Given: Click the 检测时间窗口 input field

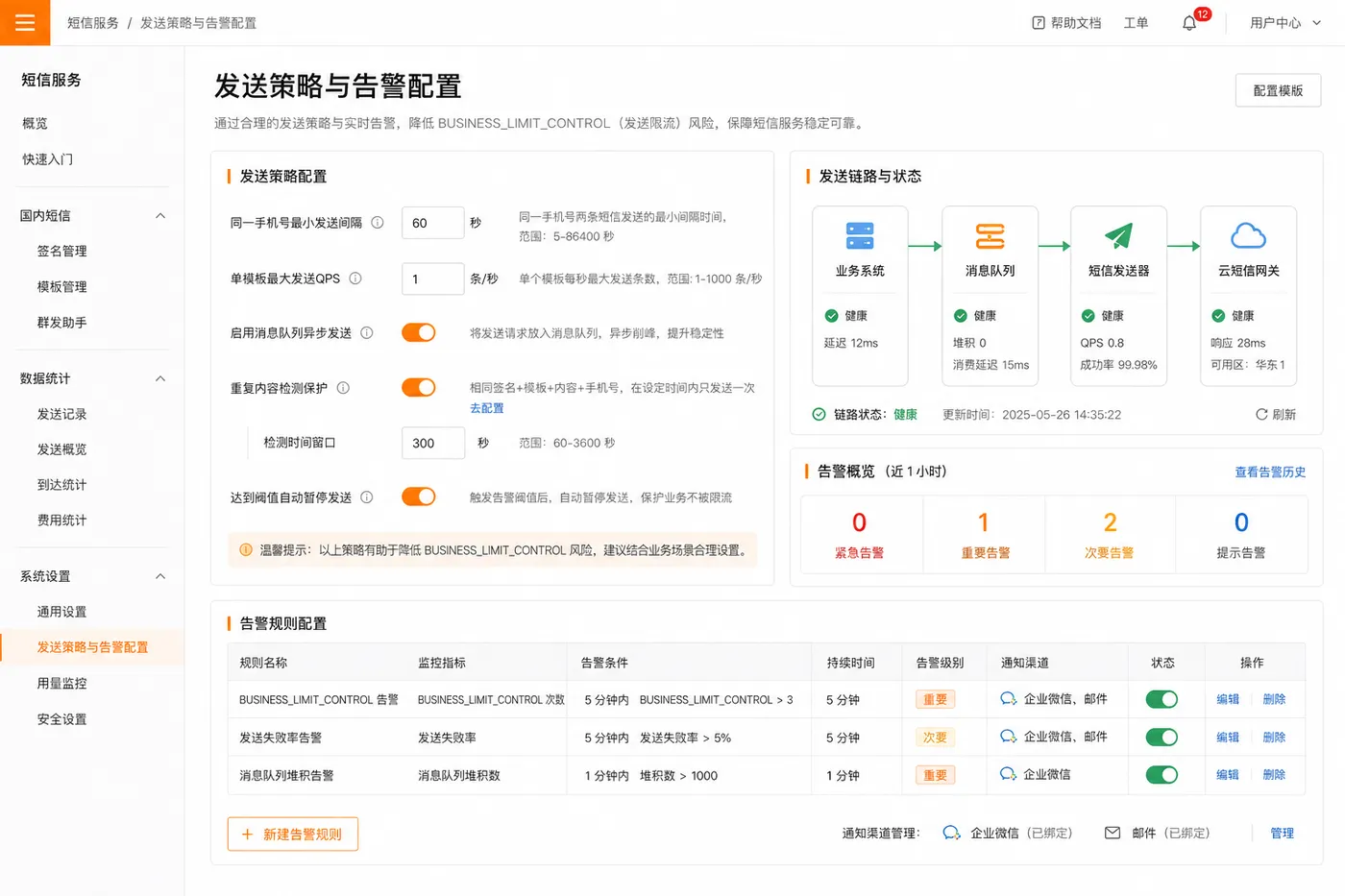Looking at the screenshot, I should [432, 443].
